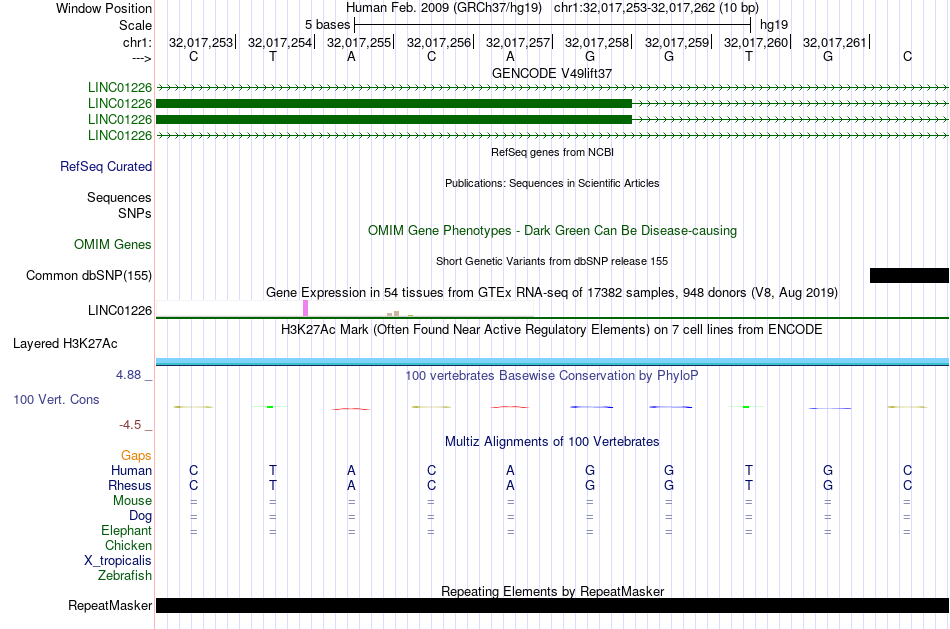Viewport: 950px width, 629px height.
Task: Click the black RepeatMasker element bar
Action: click(x=553, y=606)
